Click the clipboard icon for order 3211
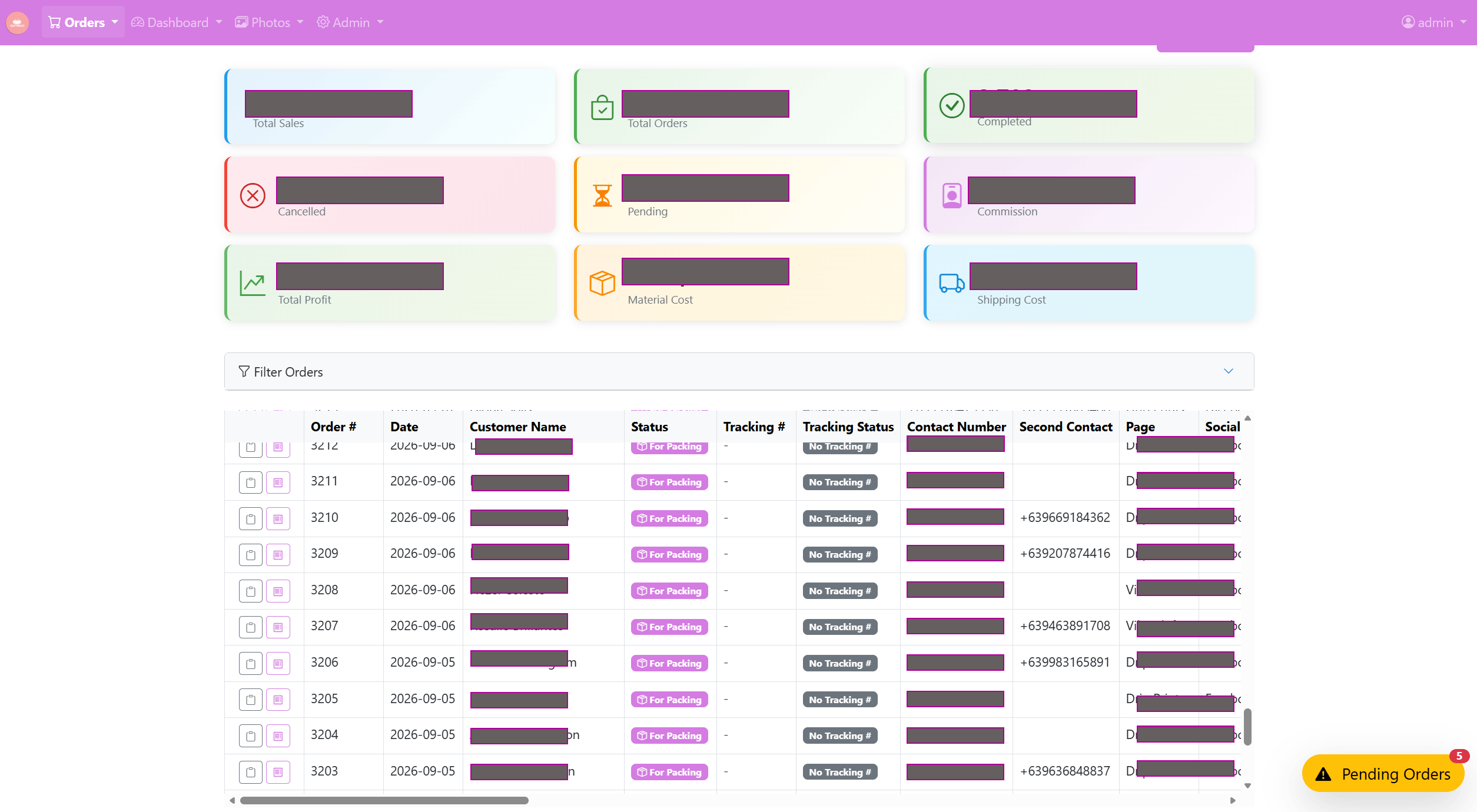Viewport: 1477px width, 812px height. click(x=251, y=482)
